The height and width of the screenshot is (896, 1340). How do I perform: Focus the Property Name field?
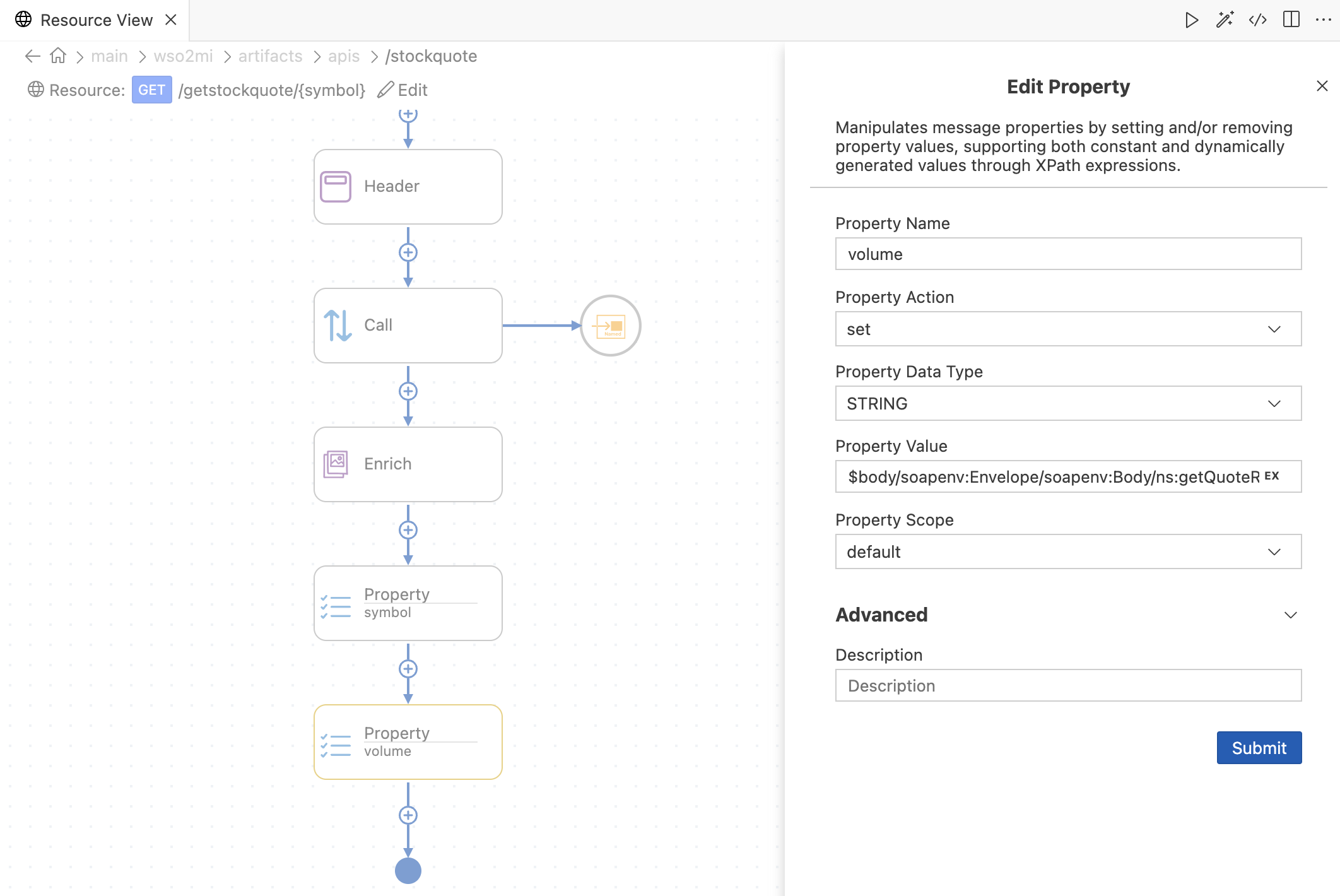[1068, 254]
